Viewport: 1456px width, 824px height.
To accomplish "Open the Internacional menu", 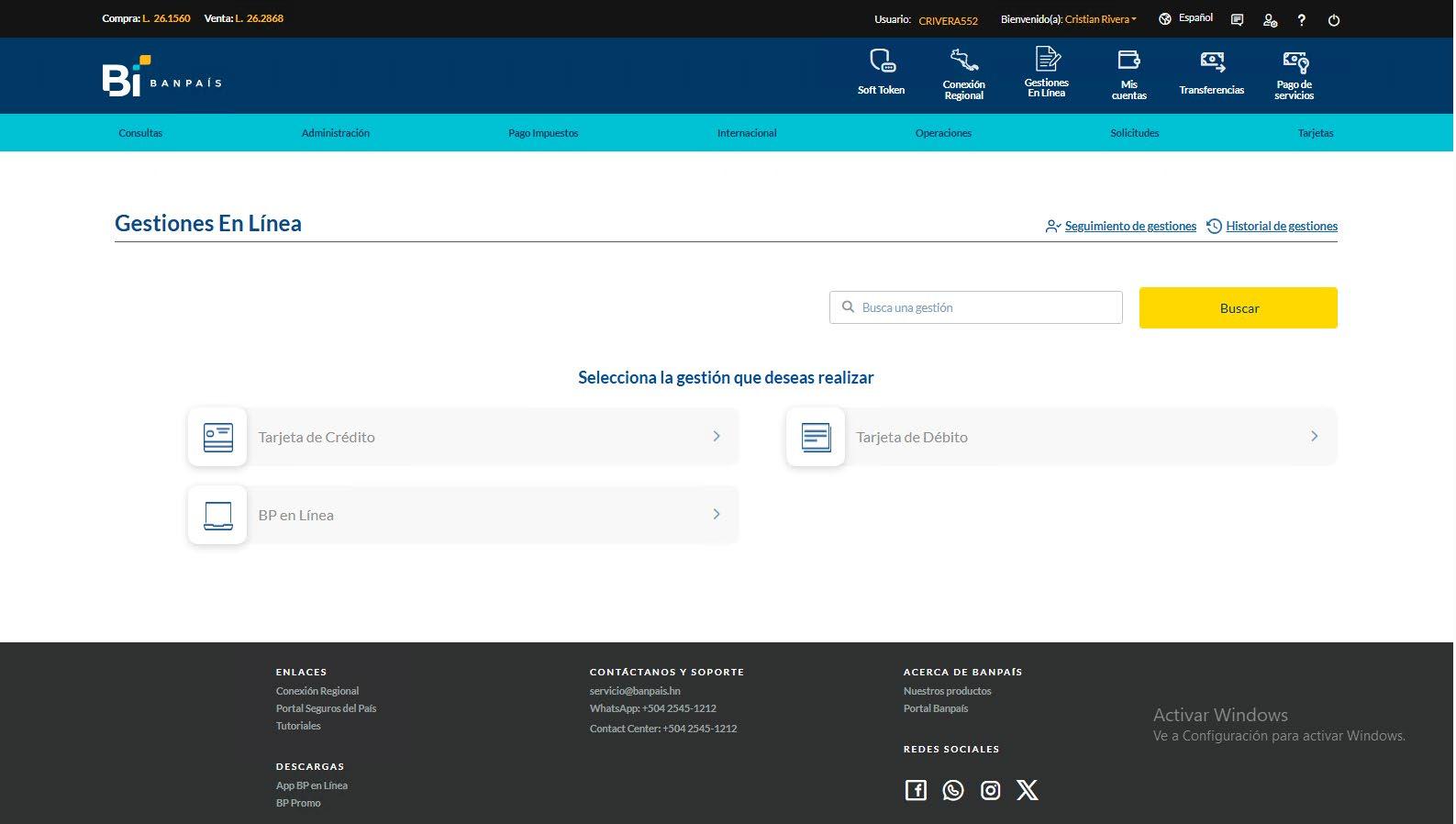I will 747,133.
